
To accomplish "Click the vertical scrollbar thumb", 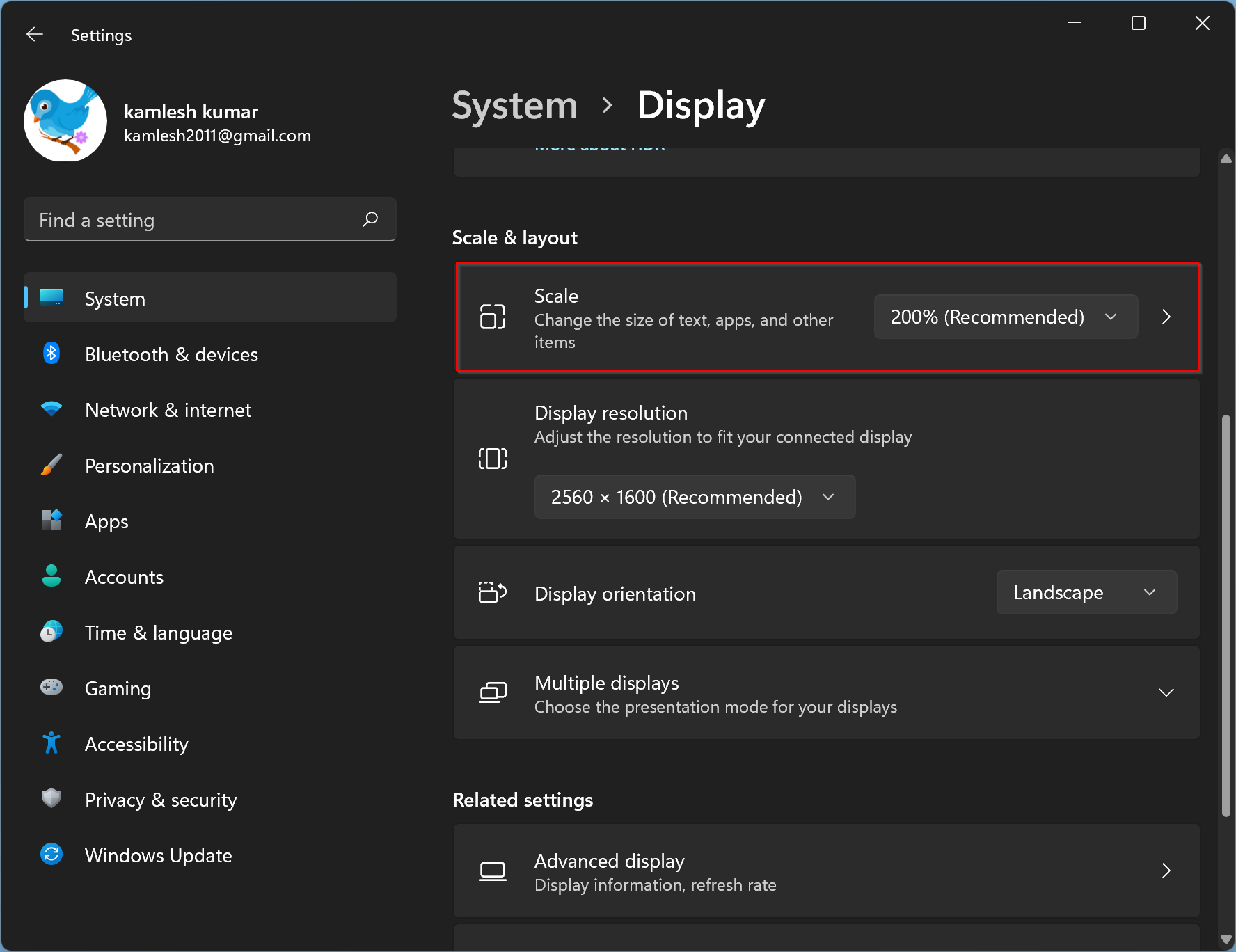I will click(1226, 616).
